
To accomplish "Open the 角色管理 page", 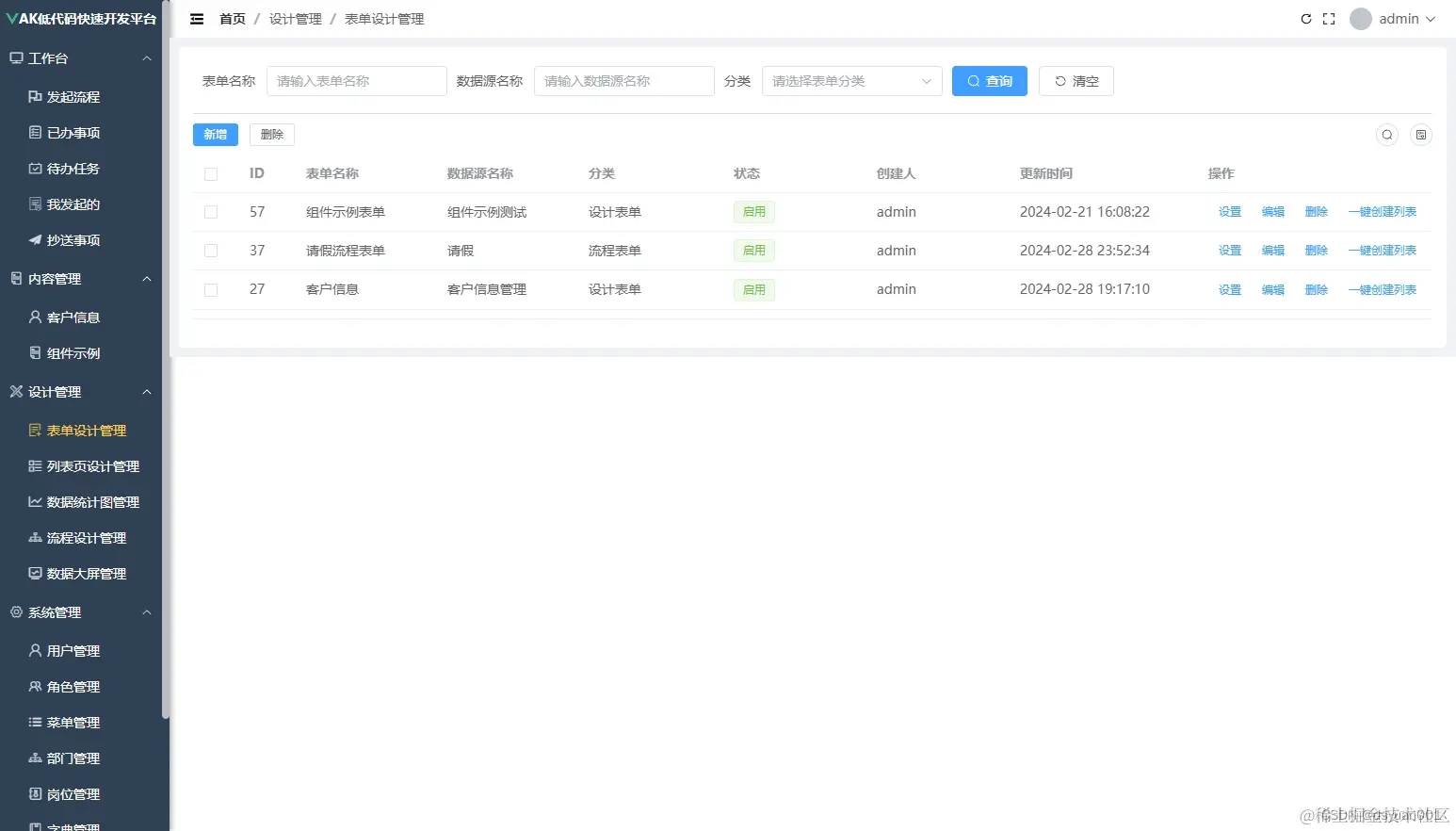I will [x=73, y=686].
